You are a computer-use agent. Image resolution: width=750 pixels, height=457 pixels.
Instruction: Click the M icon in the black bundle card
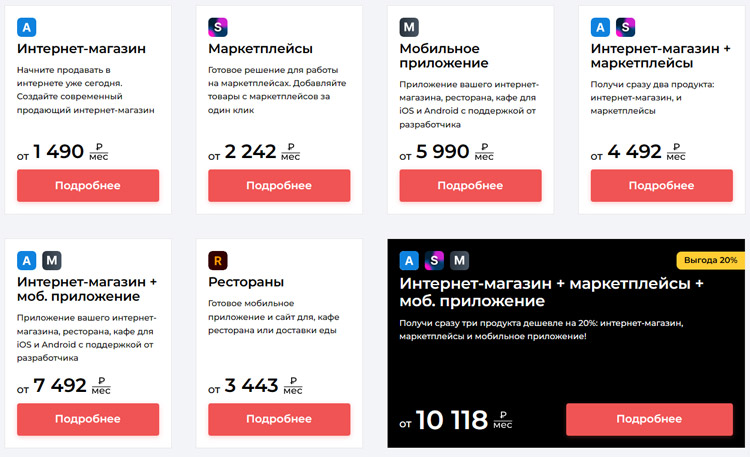[459, 261]
